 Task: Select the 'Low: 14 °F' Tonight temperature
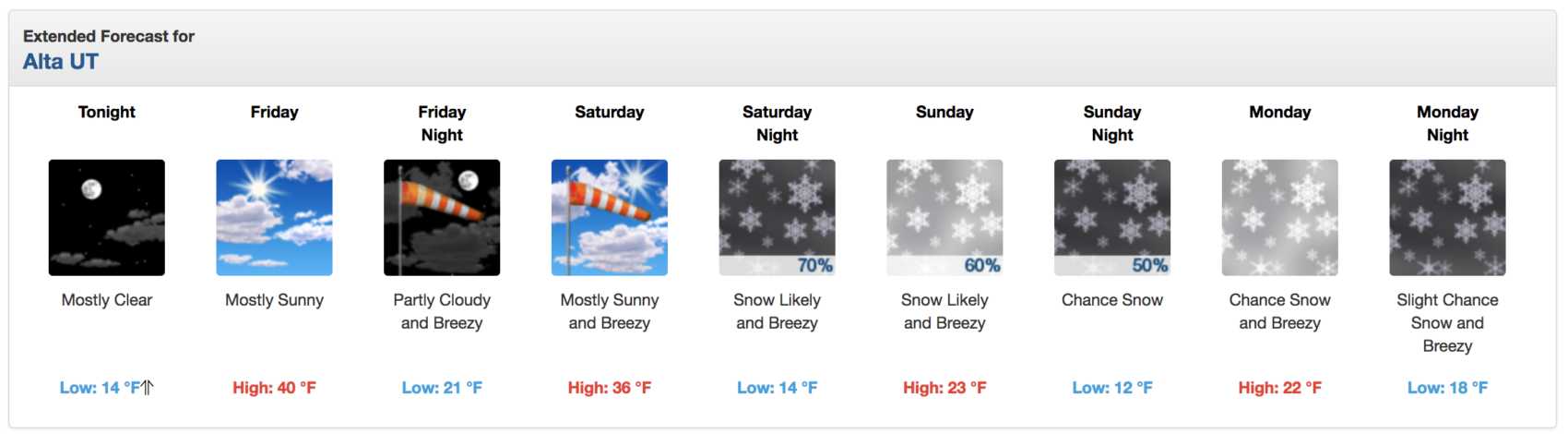tap(101, 388)
